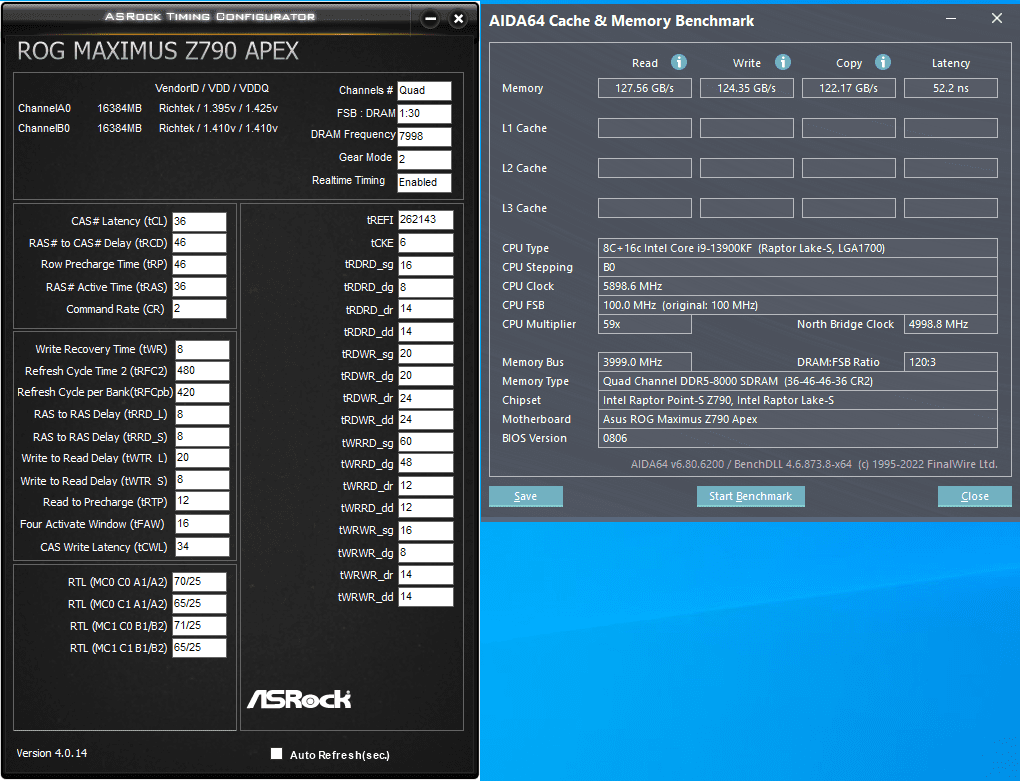
Task: Click the tRDRD_dd value field
Action: [425, 332]
